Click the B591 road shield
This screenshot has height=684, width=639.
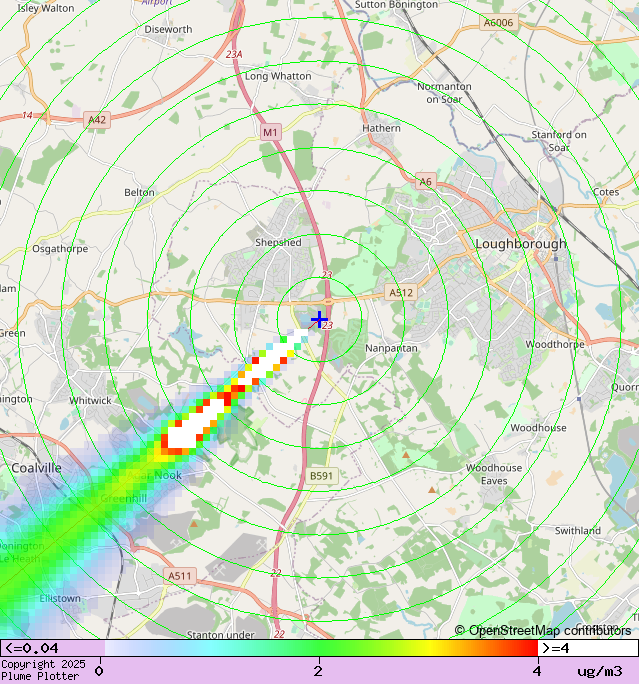[x=321, y=475]
